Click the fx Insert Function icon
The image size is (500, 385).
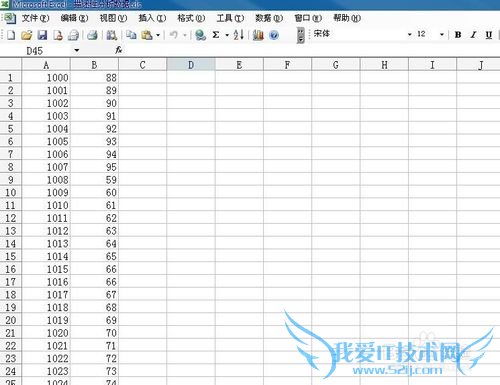118,50
